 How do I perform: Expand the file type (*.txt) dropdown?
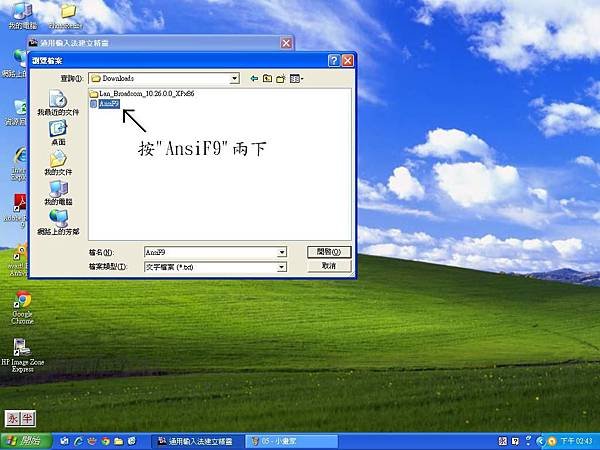tap(282, 267)
